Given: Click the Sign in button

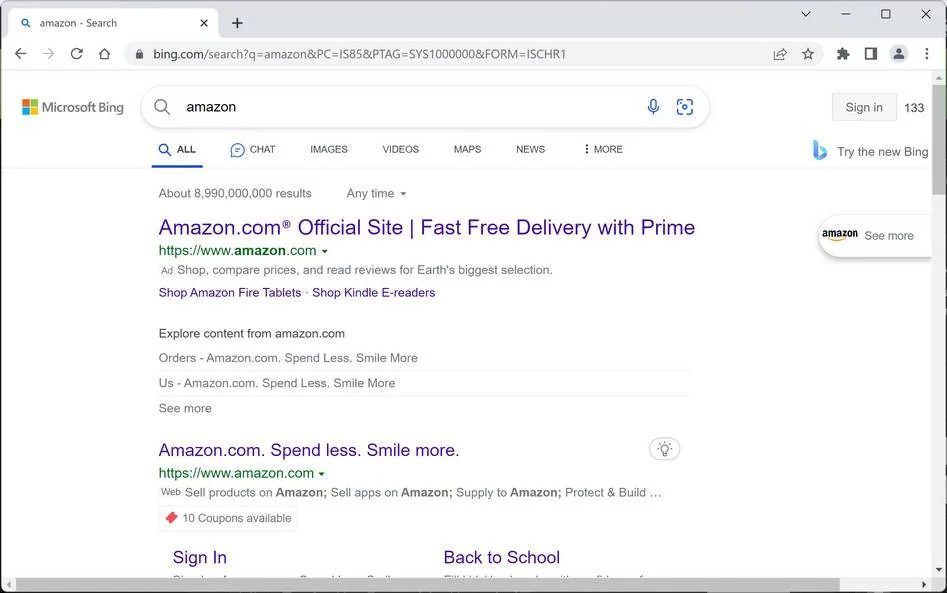Looking at the screenshot, I should click(864, 107).
